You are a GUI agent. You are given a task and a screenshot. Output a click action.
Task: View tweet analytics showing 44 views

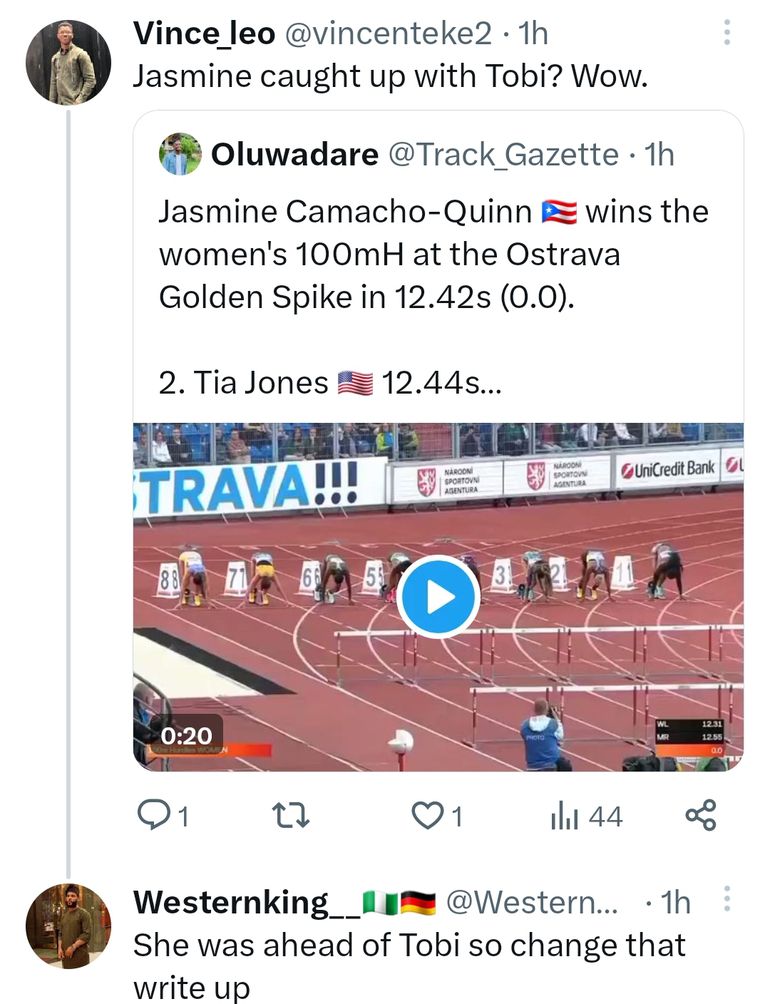pos(586,817)
